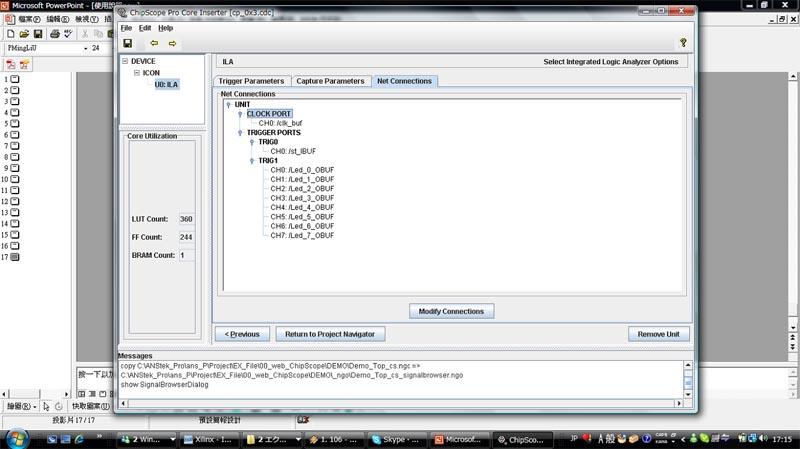The width and height of the screenshot is (800, 449).
Task: Collapse the CLOCK PORT node
Action: click(240, 114)
